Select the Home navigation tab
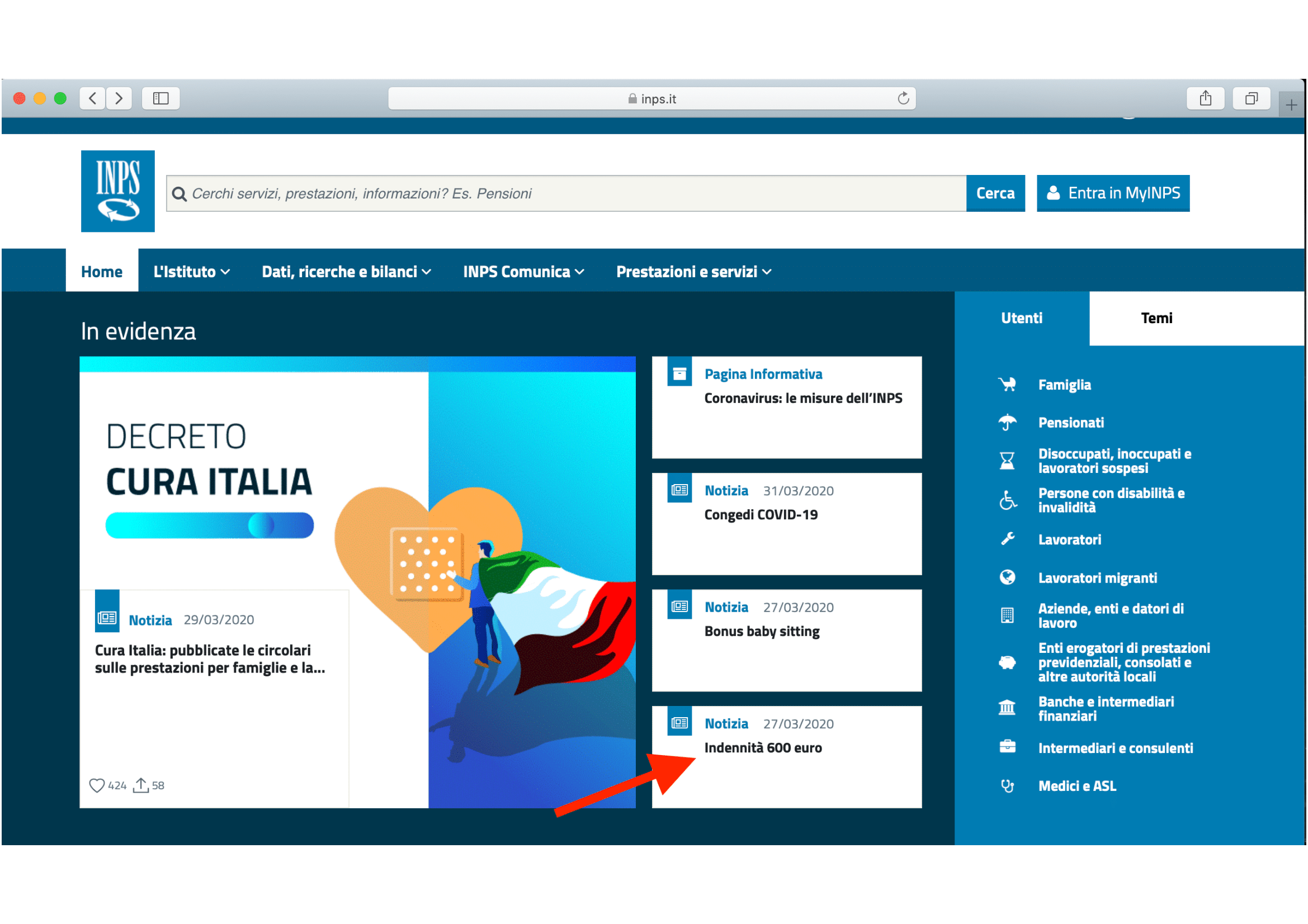This screenshot has height=924, width=1308. click(x=102, y=271)
